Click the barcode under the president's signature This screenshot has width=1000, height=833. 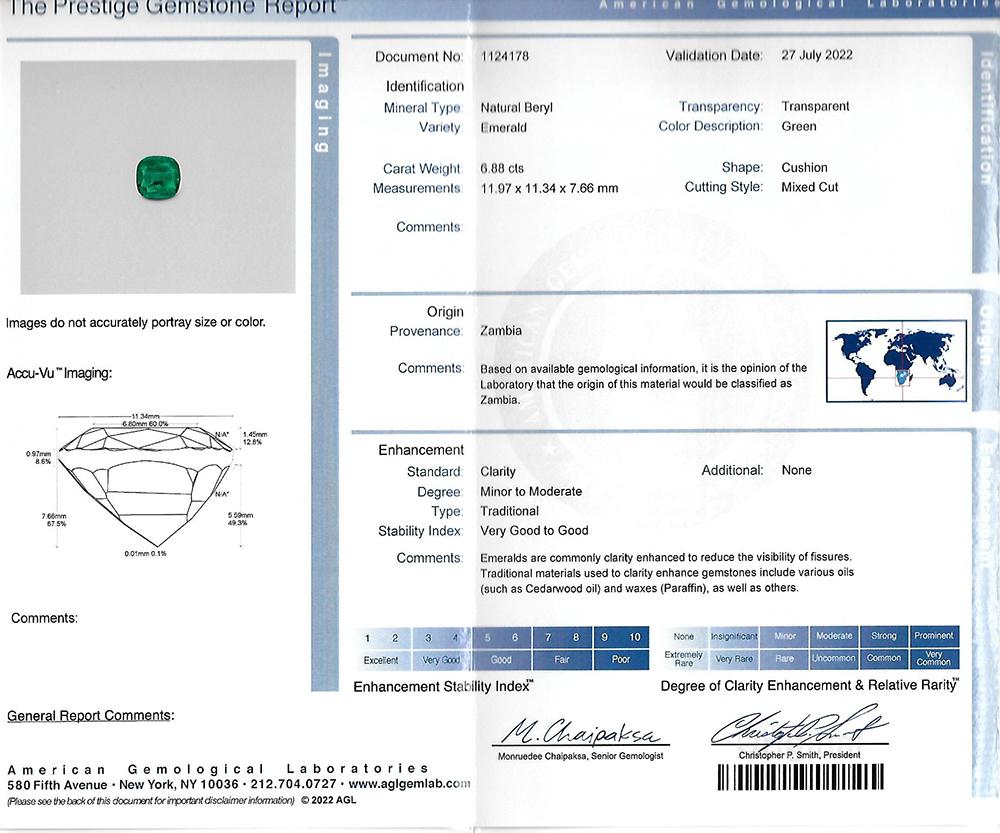[x=800, y=777]
